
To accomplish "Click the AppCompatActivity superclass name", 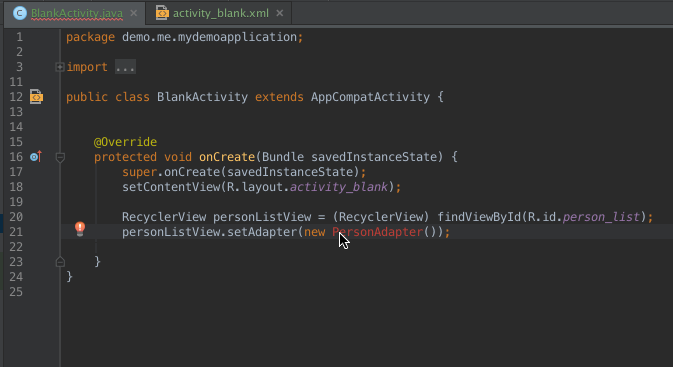I will pos(370,97).
